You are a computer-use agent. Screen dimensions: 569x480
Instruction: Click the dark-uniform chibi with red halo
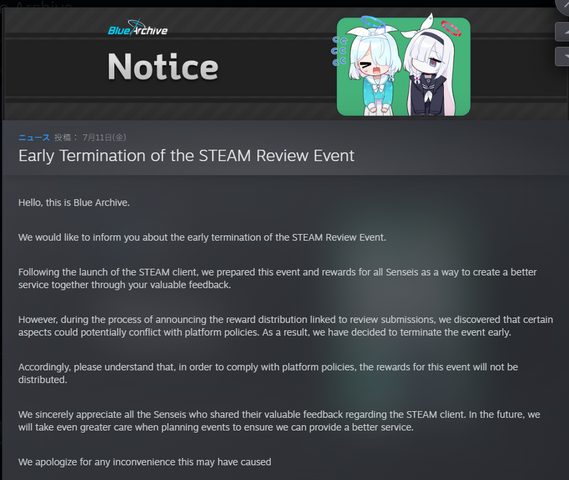click(432, 67)
